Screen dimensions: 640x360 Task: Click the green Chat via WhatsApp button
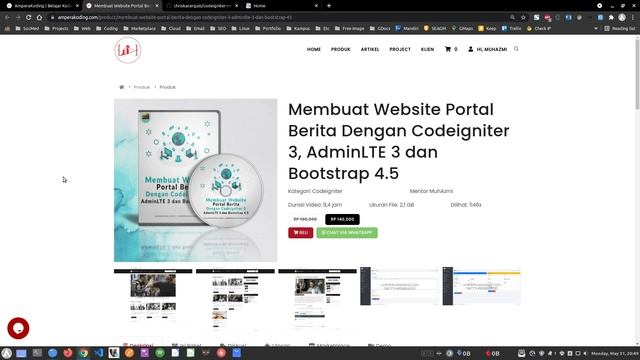(x=347, y=233)
